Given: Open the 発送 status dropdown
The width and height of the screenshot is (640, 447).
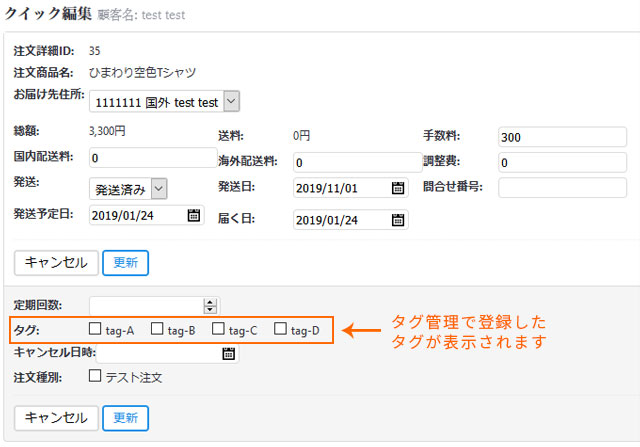Looking at the screenshot, I should 158,189.
